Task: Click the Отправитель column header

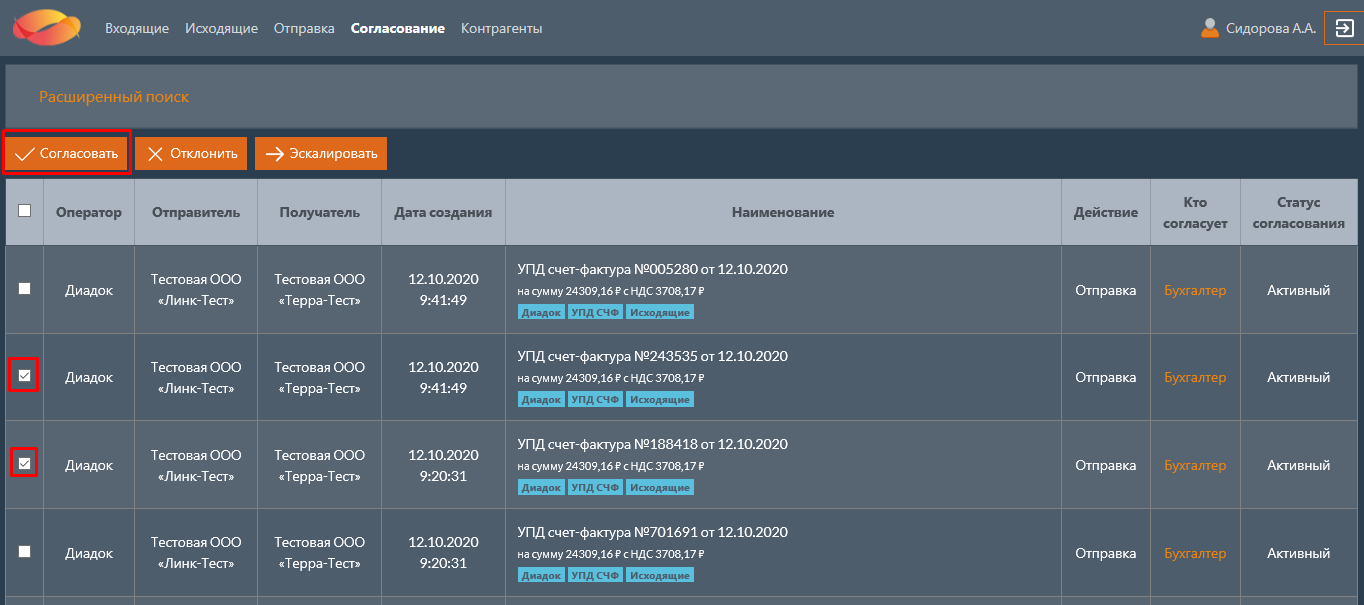Action: pyautogui.click(x=196, y=212)
